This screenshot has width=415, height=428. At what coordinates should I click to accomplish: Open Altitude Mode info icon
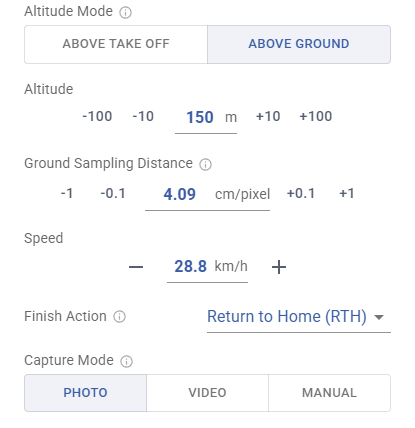click(x=125, y=13)
